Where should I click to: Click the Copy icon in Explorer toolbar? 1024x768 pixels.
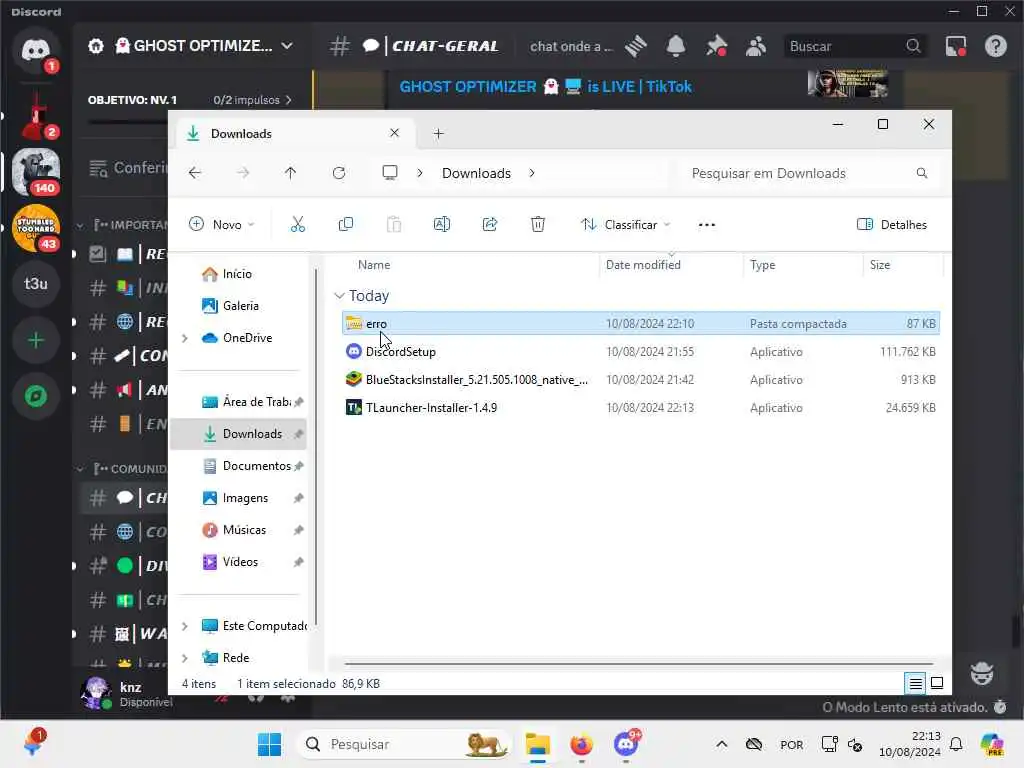(x=346, y=225)
